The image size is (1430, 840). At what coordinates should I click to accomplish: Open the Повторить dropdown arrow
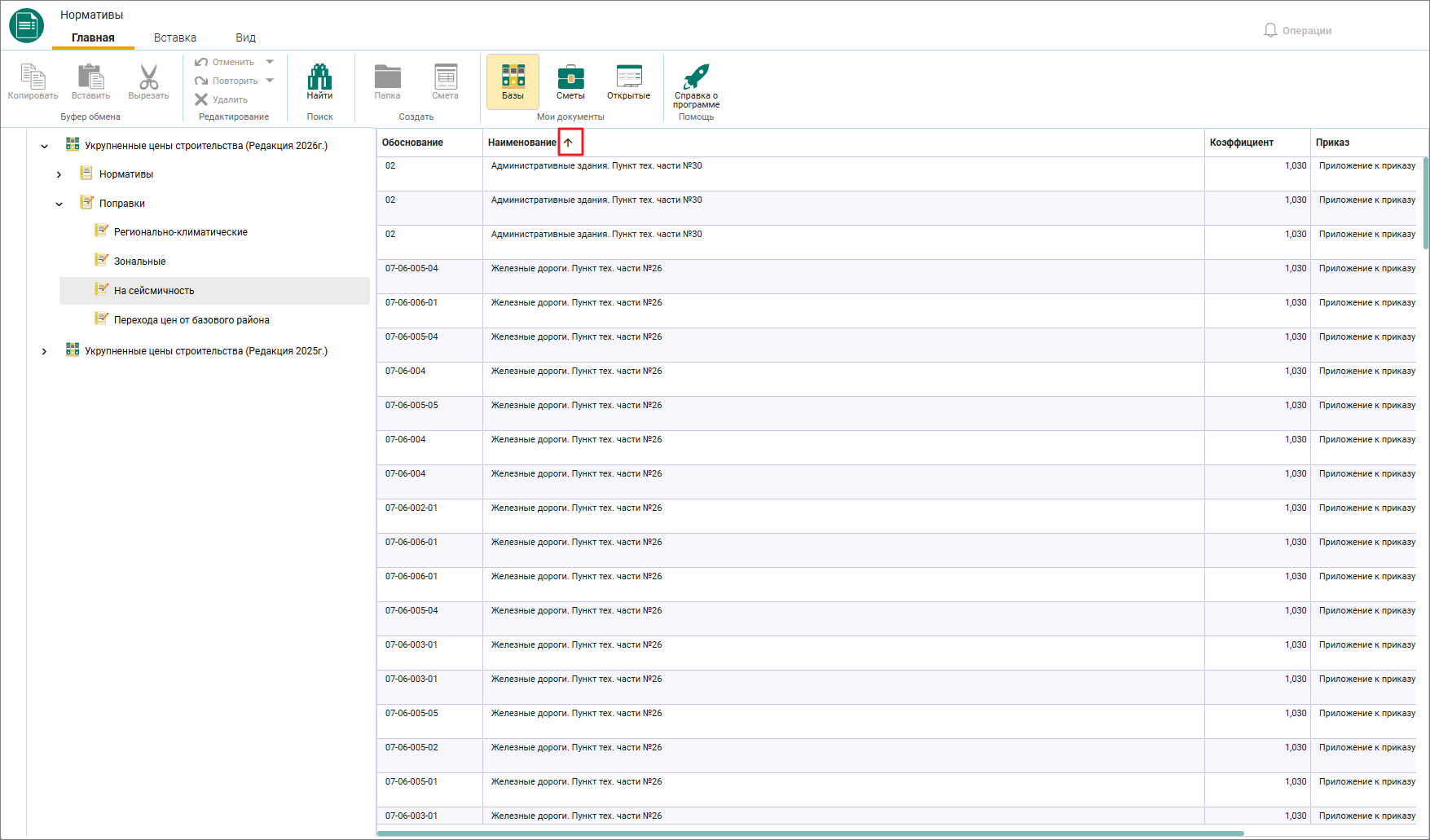coord(270,81)
